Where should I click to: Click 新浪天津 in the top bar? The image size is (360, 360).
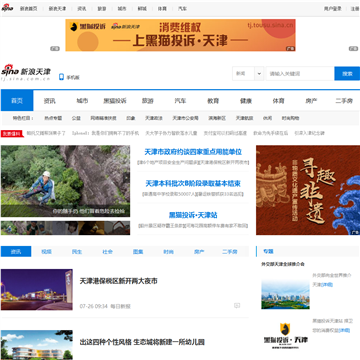[x=57, y=9]
